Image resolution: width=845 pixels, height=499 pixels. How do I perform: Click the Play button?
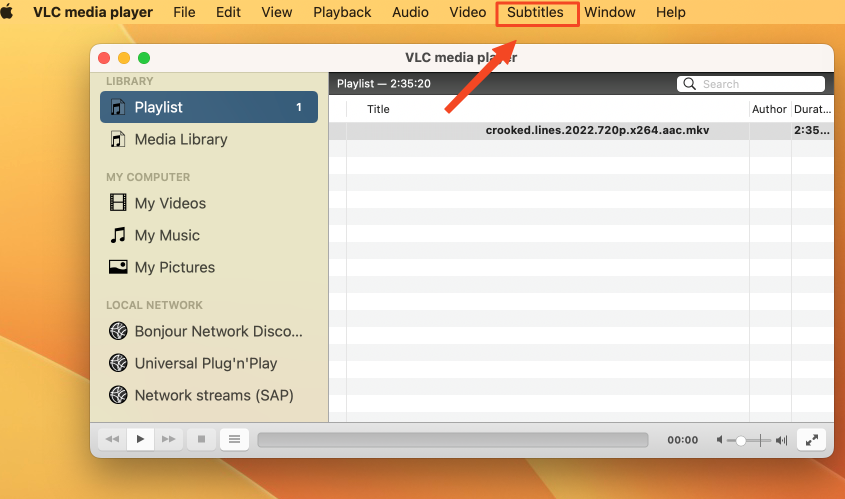140,439
